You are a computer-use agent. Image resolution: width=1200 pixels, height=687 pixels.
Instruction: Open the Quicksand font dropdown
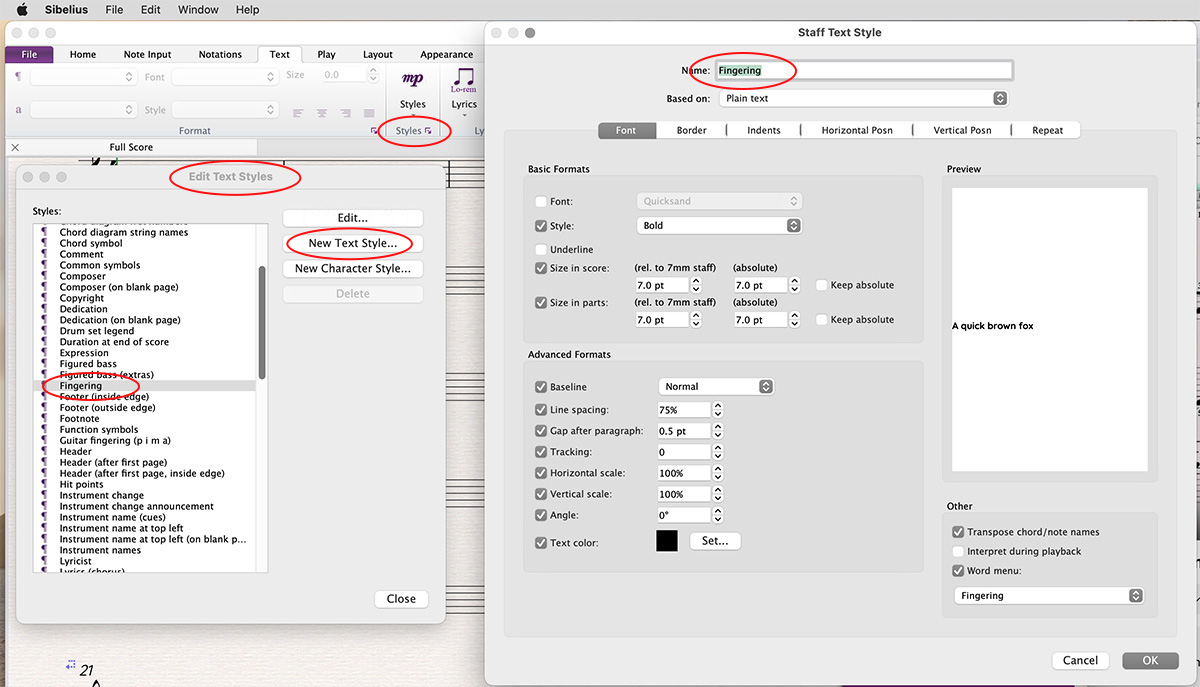719,201
